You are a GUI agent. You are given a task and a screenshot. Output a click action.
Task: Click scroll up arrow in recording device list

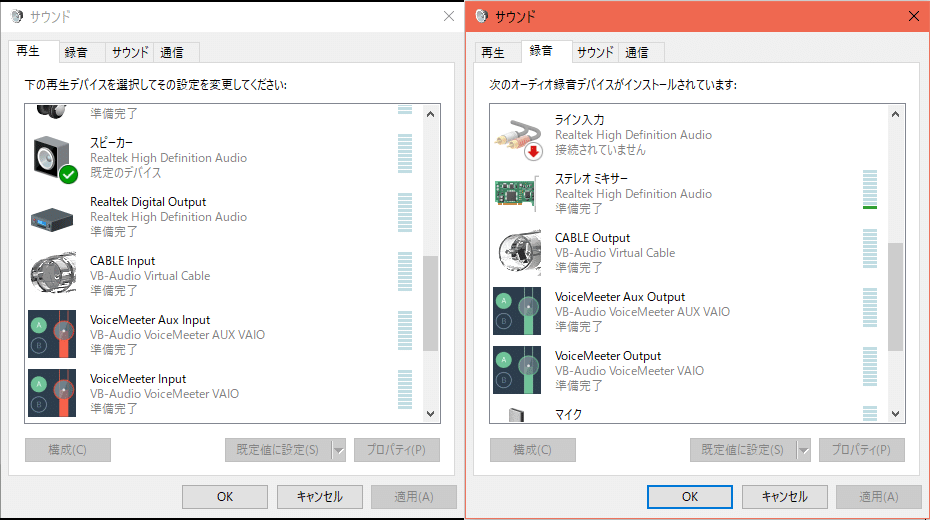[896, 114]
